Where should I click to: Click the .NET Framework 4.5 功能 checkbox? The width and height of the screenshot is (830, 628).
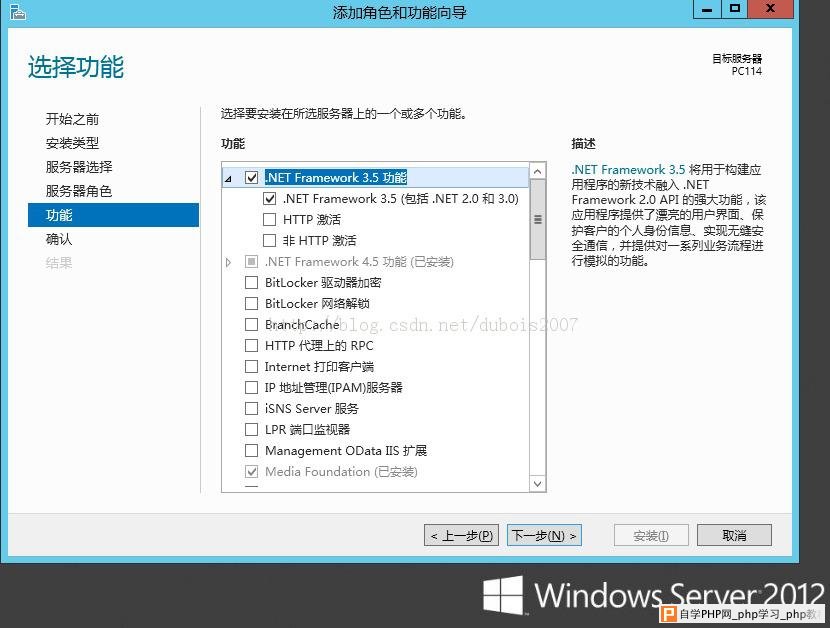point(251,262)
